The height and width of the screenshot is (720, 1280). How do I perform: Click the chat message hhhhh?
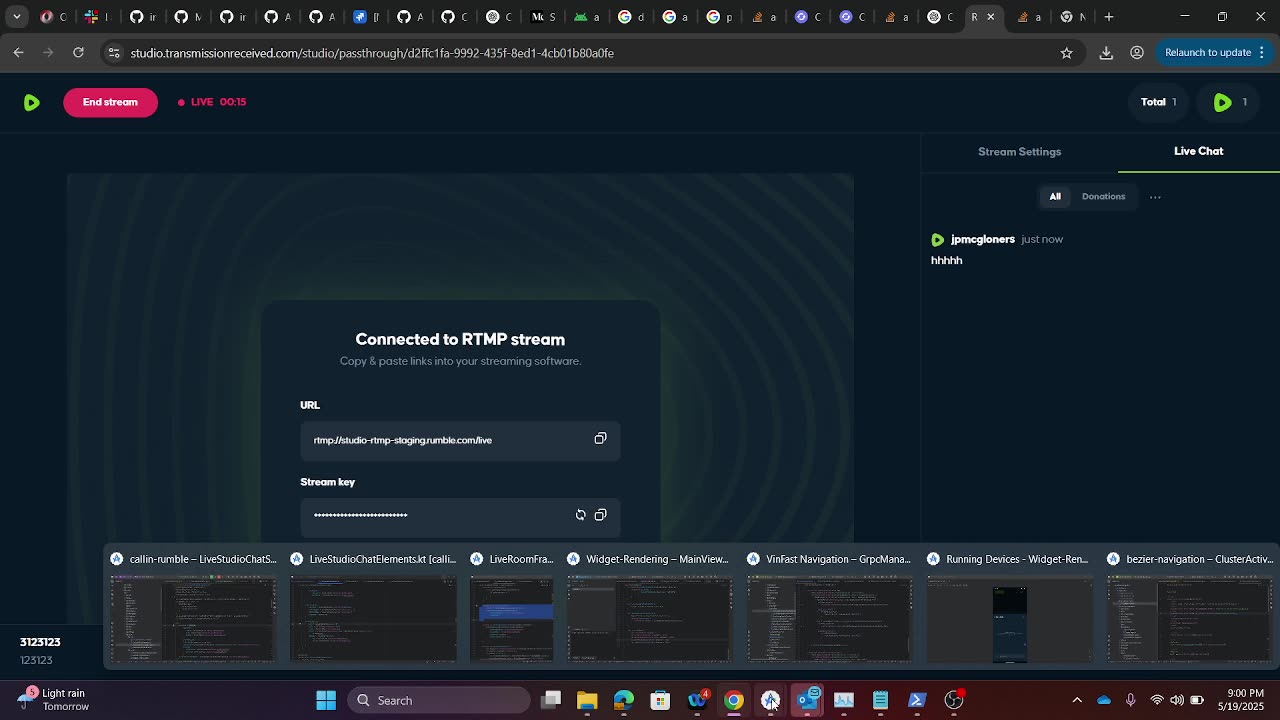click(946, 260)
